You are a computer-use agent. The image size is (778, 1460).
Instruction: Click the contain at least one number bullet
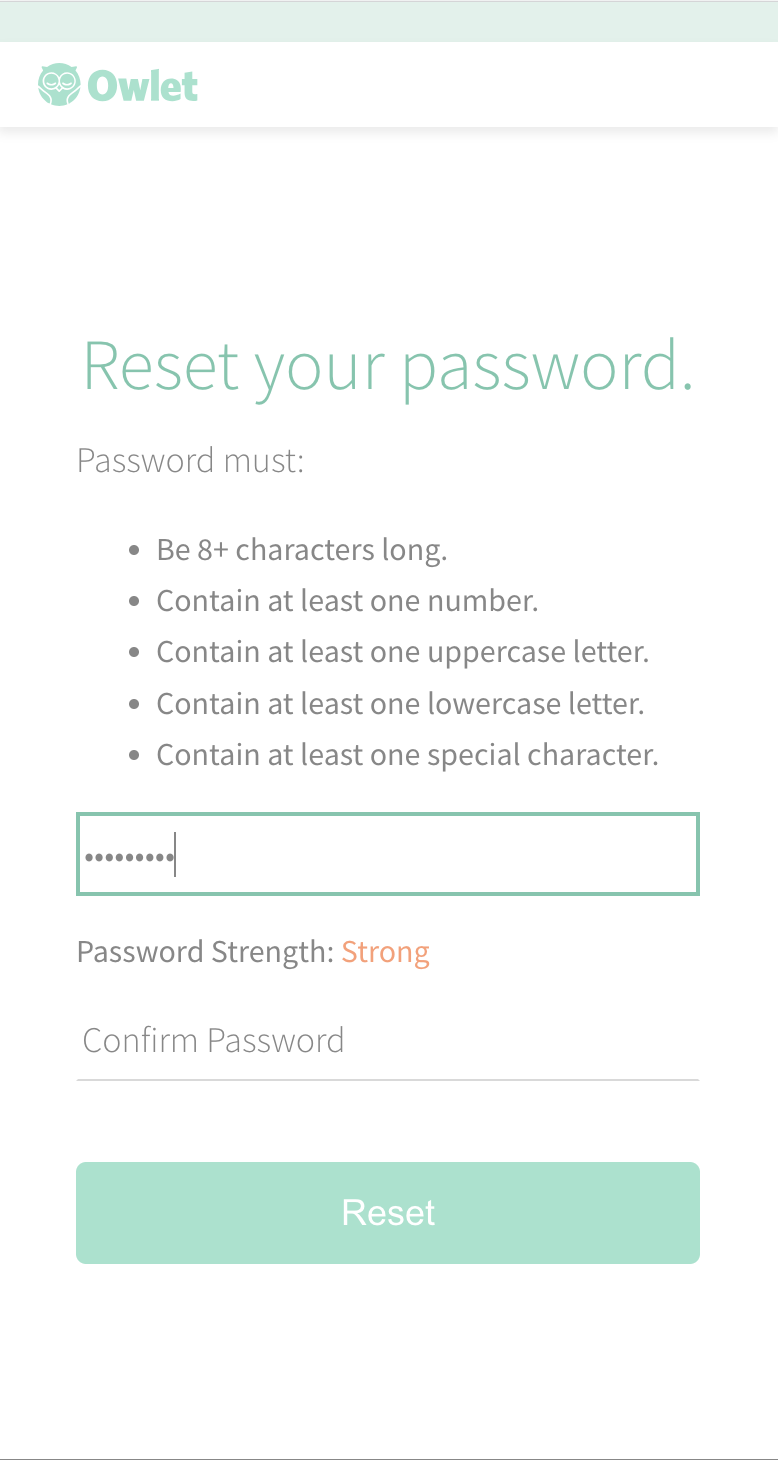point(347,600)
